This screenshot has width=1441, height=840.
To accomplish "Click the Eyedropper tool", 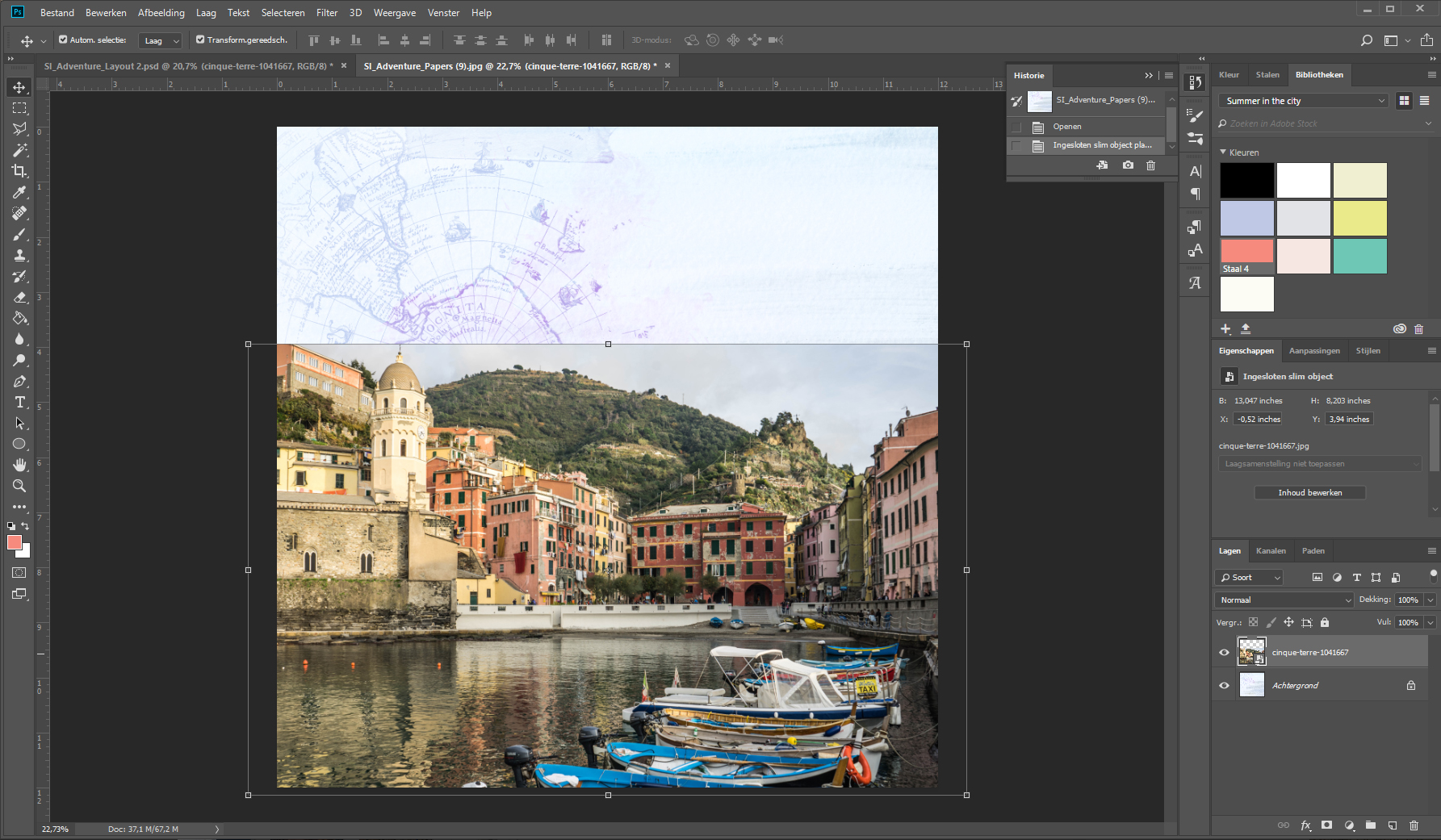I will pos(19,192).
